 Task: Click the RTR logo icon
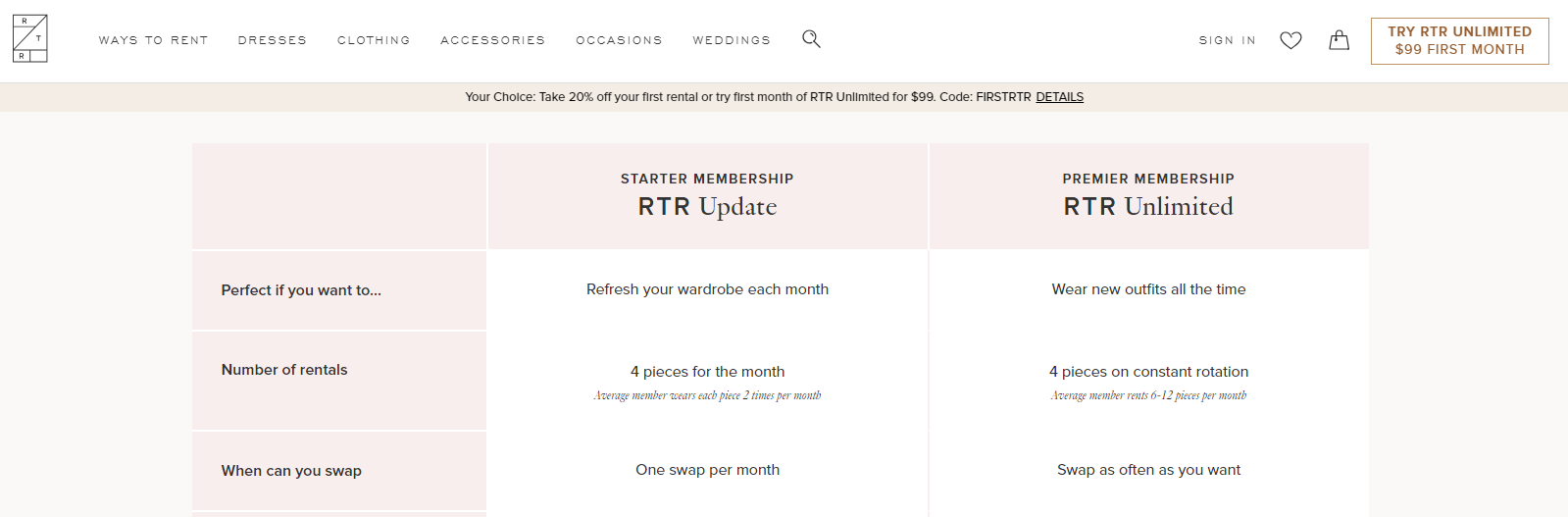point(29,39)
